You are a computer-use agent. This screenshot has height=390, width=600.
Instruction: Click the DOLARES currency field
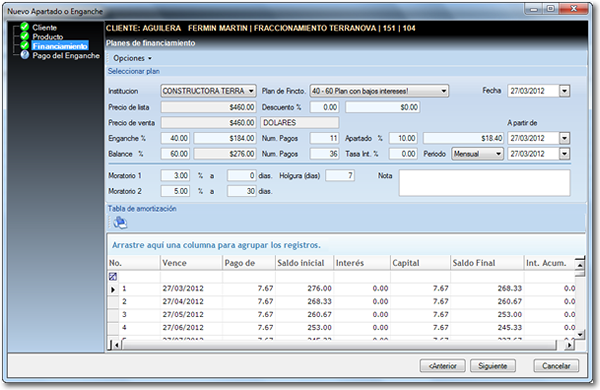coord(300,122)
